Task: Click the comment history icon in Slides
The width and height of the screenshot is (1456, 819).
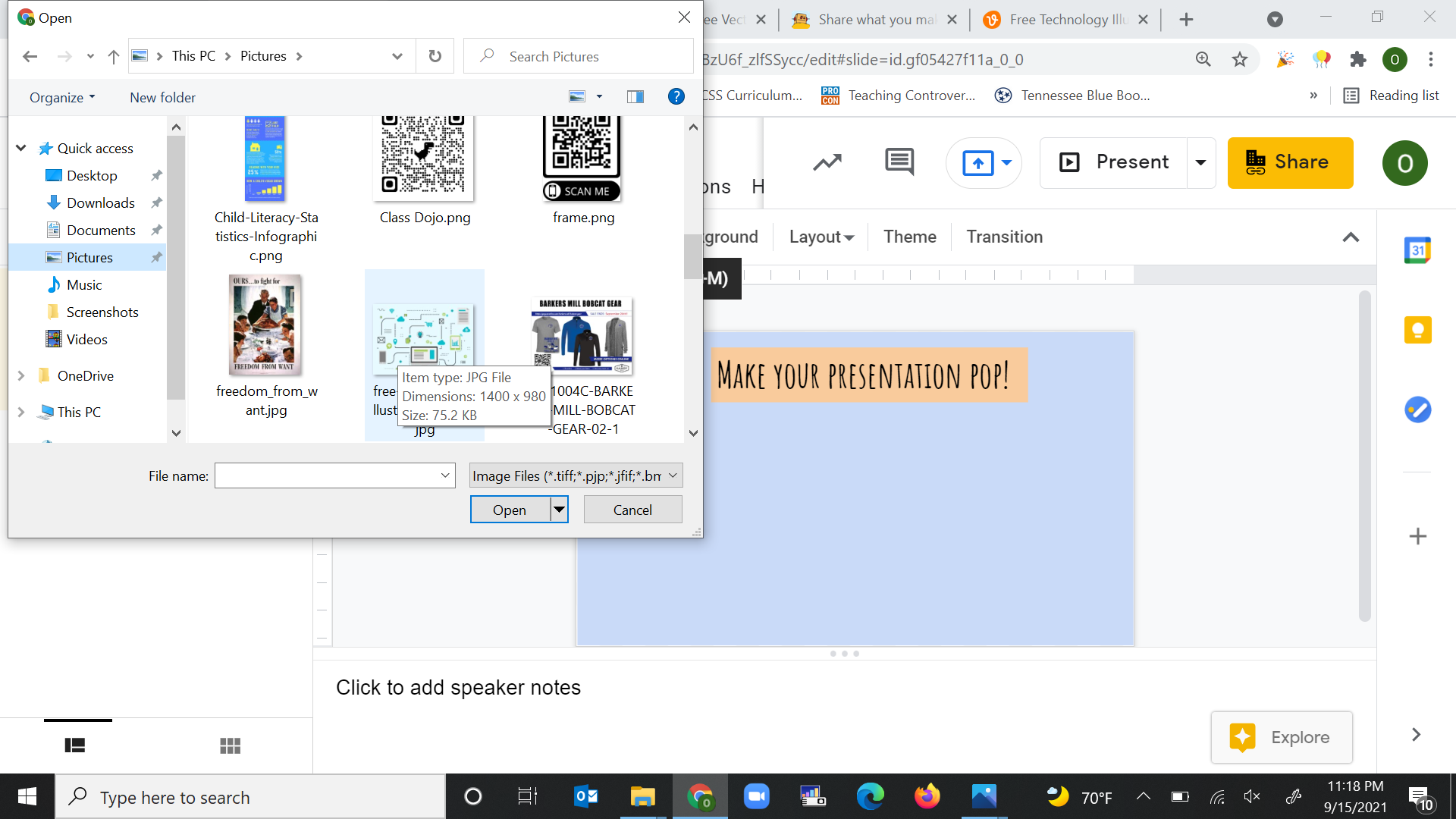Action: click(x=899, y=162)
